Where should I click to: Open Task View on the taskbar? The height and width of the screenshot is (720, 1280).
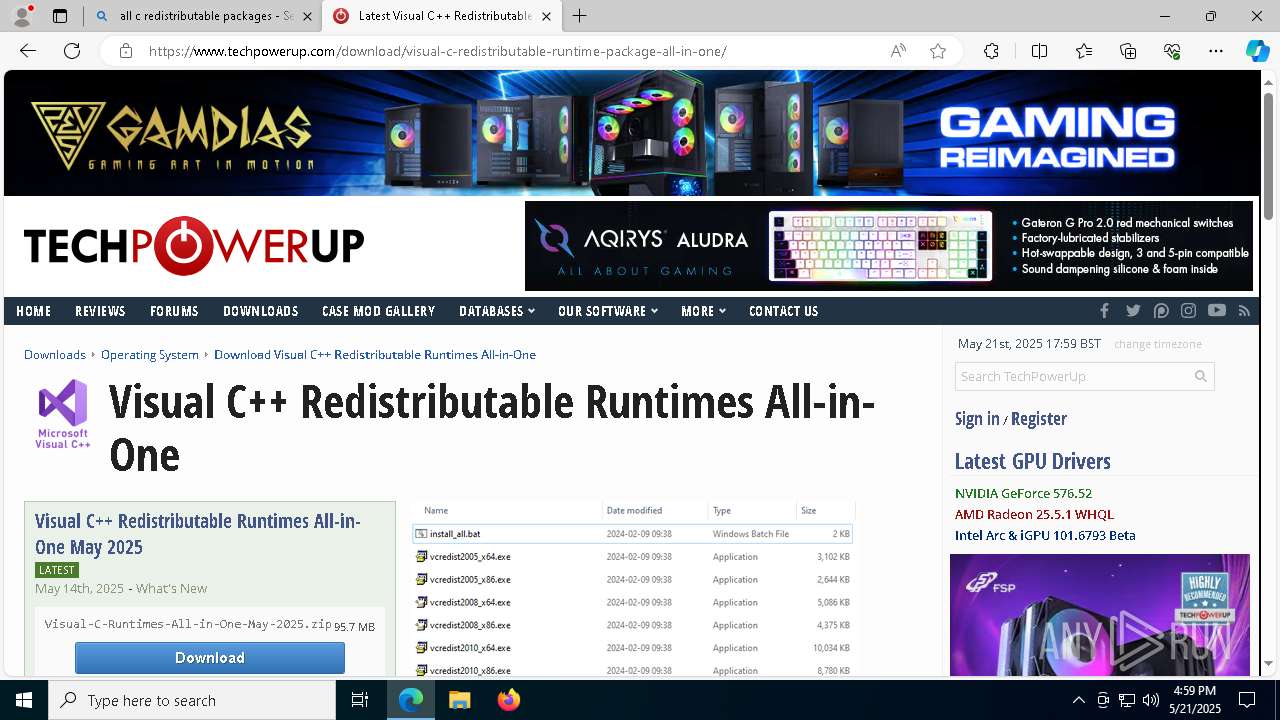click(360, 700)
